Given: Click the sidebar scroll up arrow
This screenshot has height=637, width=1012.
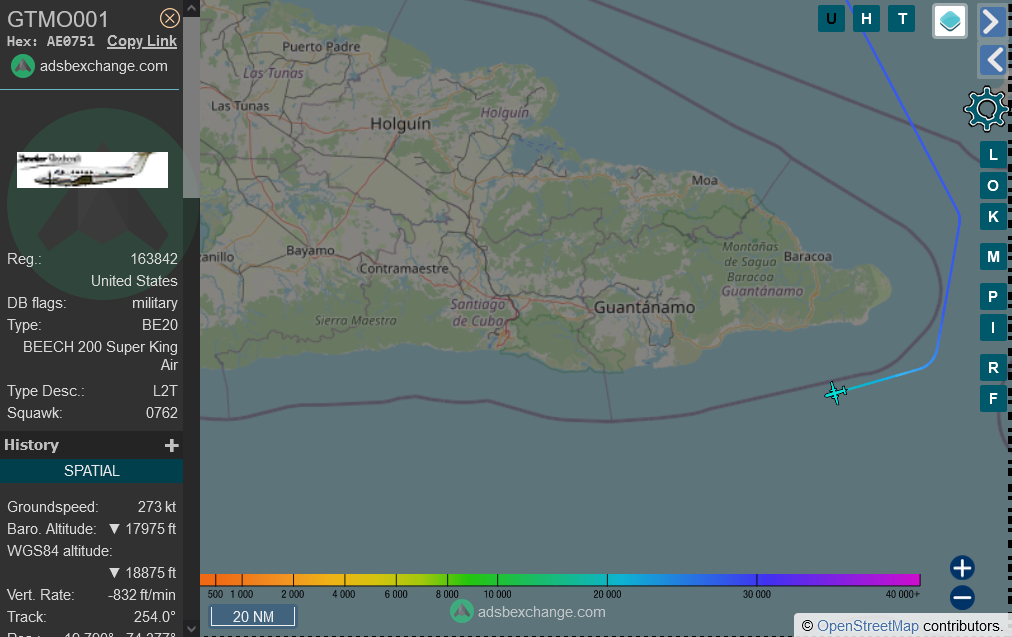Looking at the screenshot, I should [192, 8].
